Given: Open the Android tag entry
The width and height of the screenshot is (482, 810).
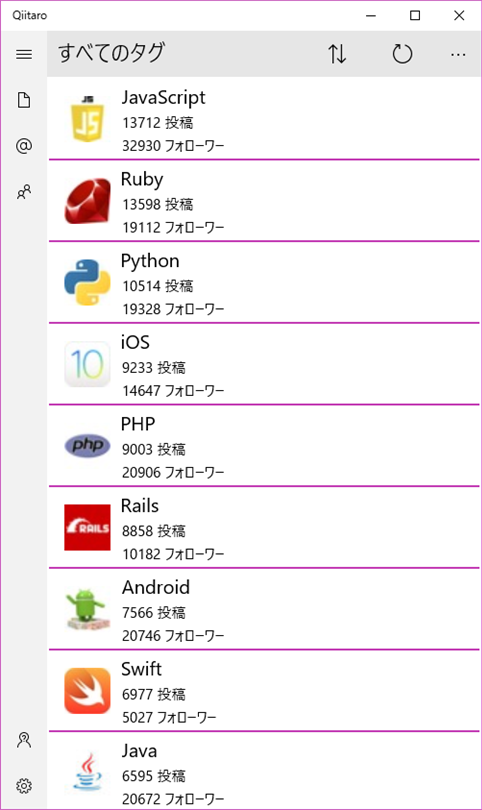Looking at the screenshot, I should [x=264, y=609].
